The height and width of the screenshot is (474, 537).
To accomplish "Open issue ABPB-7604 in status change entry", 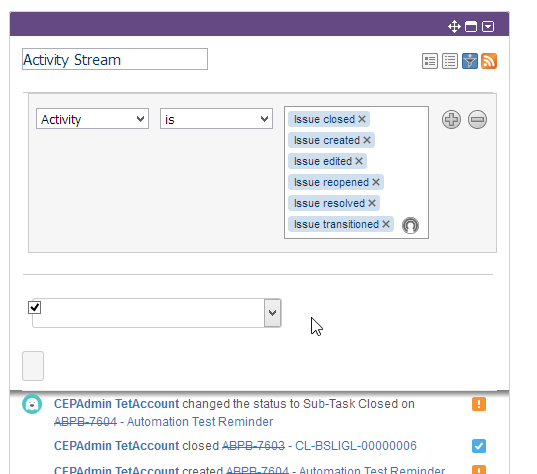I will (x=85, y=422).
